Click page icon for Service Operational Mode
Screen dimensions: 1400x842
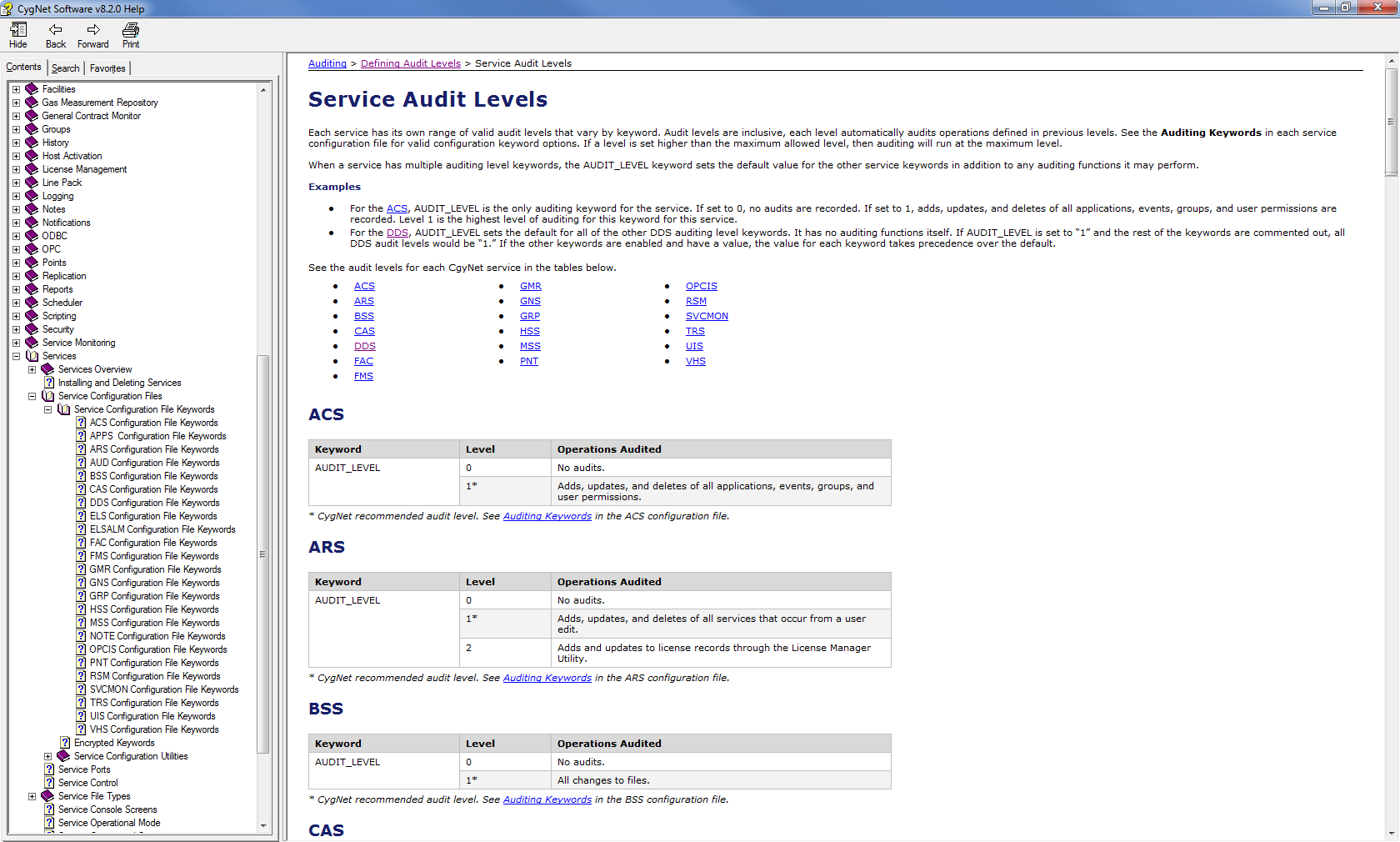49,823
